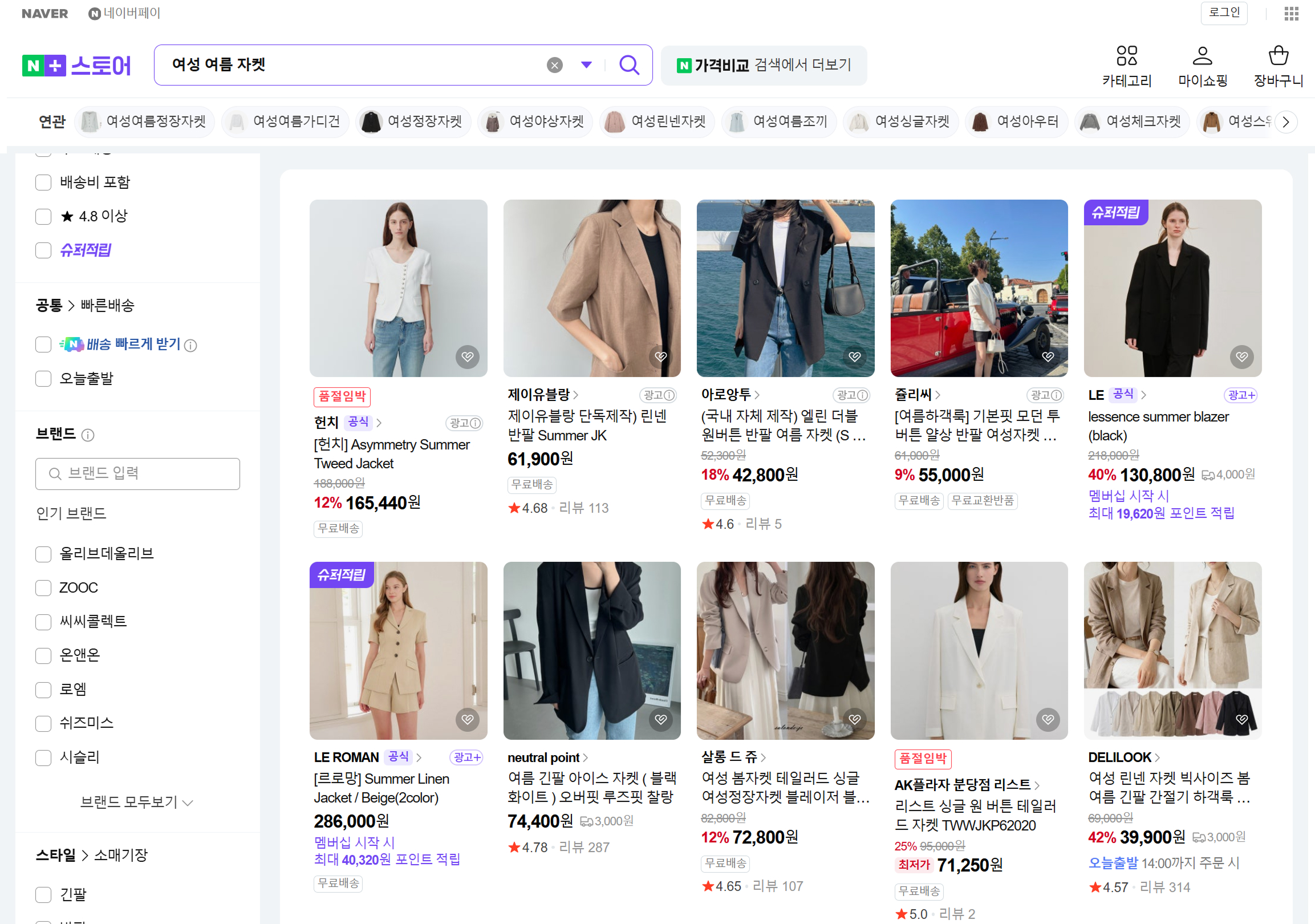The image size is (1315, 924).
Task: Open the 카테고리 icon
Action: (1126, 67)
